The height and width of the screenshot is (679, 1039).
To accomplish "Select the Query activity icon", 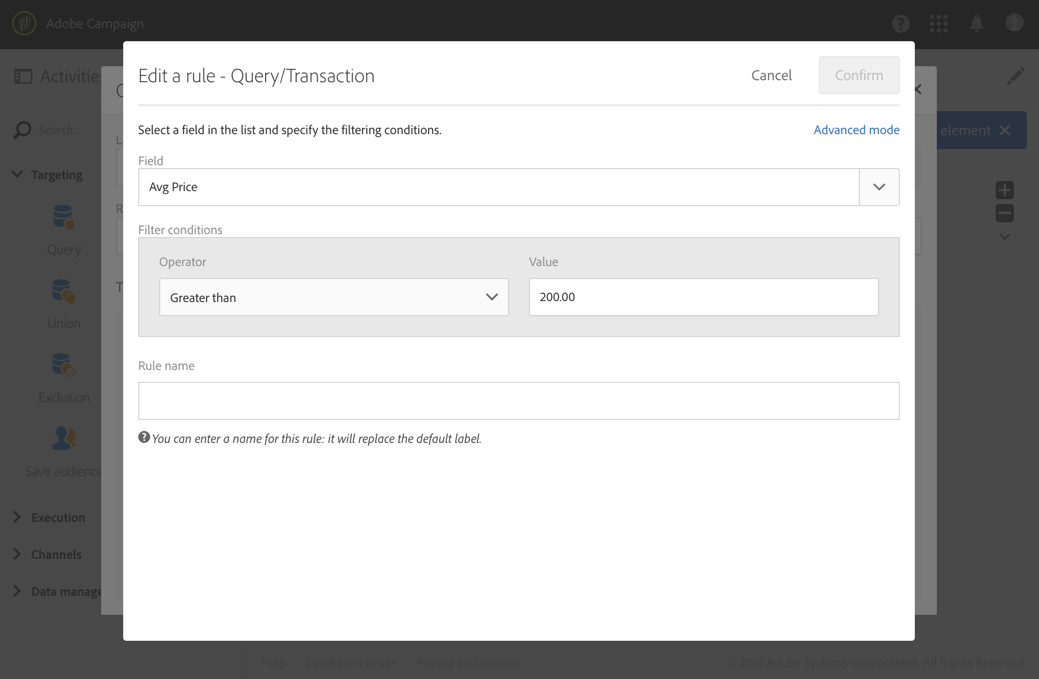I will (63, 218).
